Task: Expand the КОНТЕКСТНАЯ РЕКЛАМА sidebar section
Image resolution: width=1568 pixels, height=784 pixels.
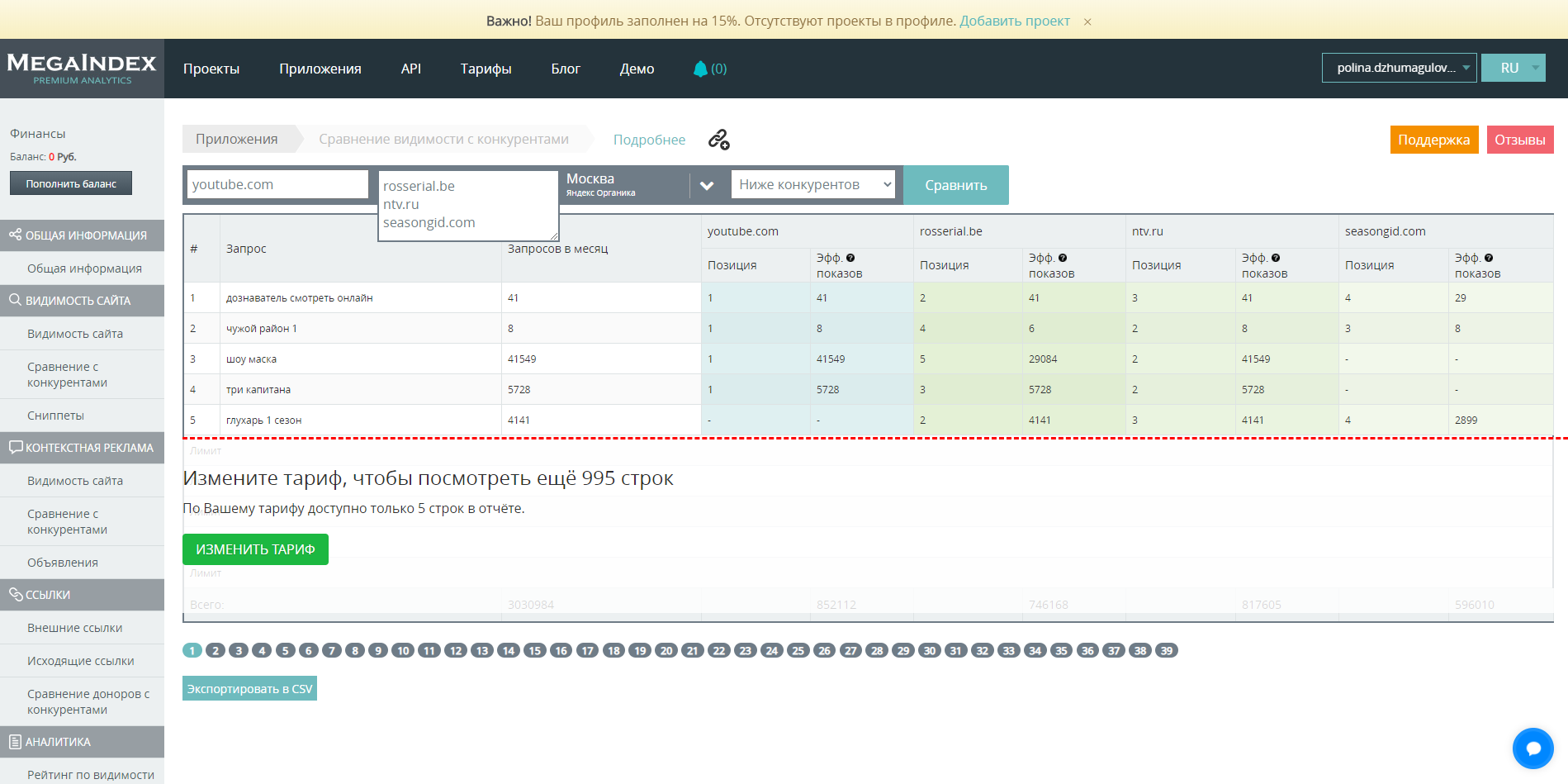Action: point(82,448)
